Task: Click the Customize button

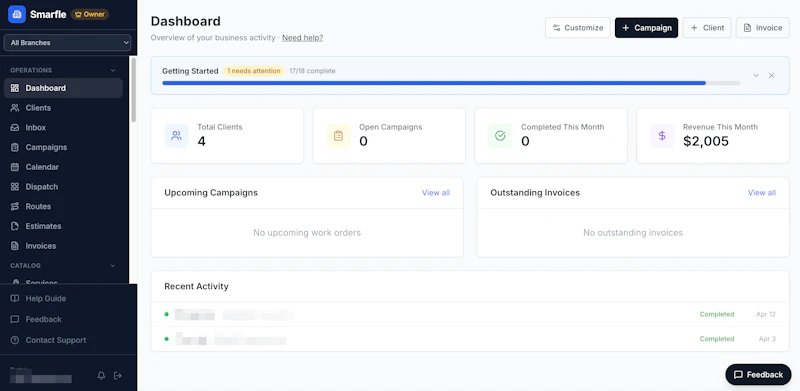Action: [578, 28]
